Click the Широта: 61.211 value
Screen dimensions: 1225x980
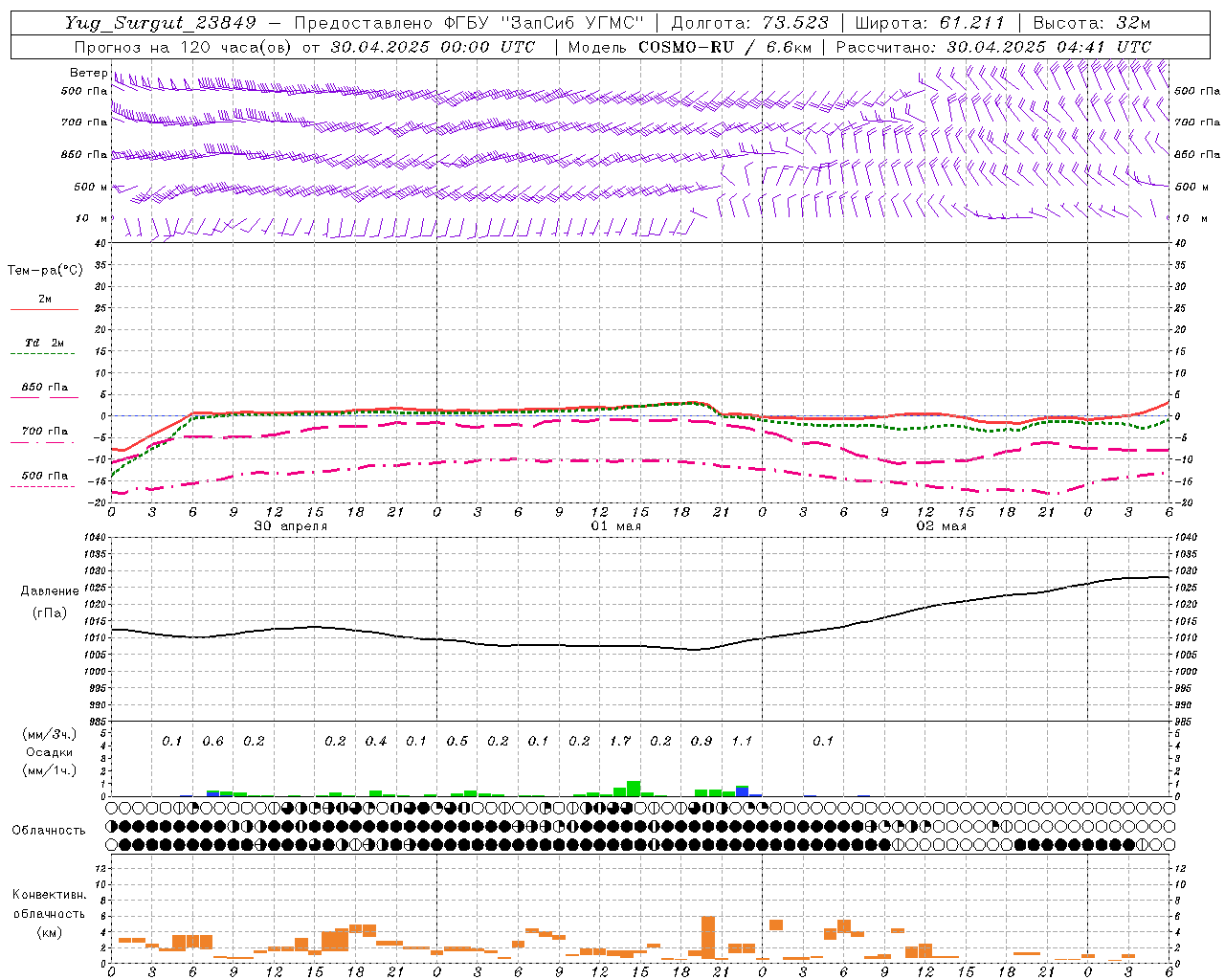click(929, 23)
